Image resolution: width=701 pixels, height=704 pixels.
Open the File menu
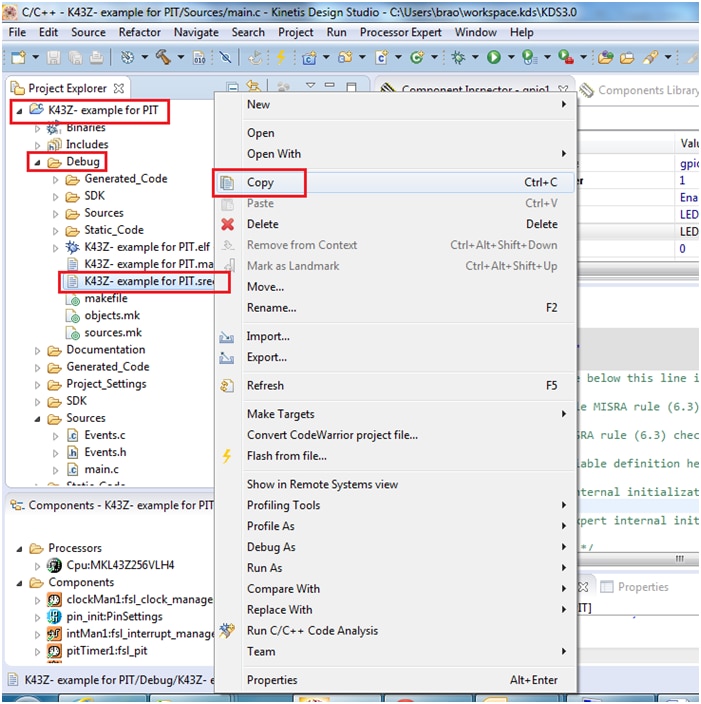17,32
